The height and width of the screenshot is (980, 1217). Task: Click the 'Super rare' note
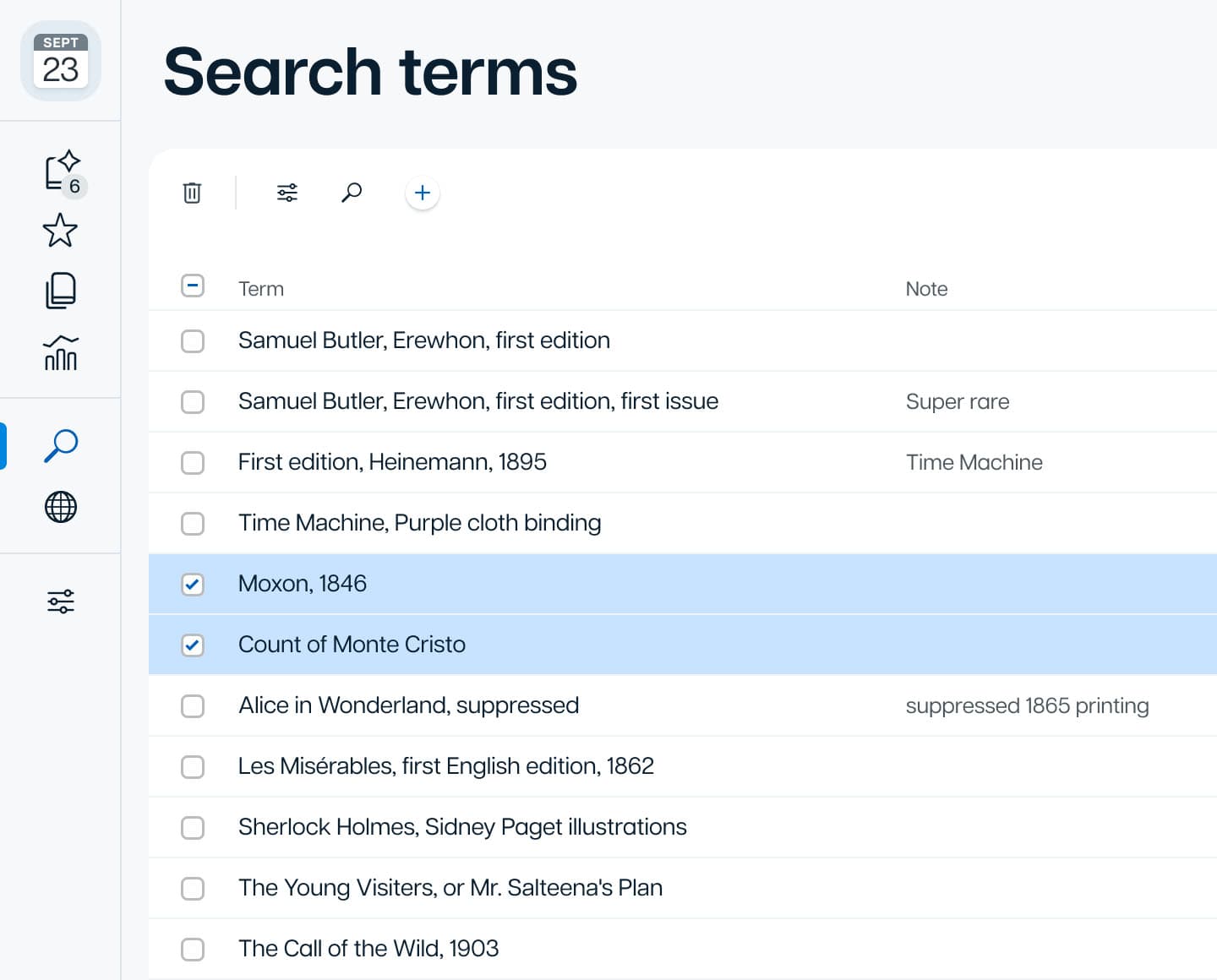point(958,401)
